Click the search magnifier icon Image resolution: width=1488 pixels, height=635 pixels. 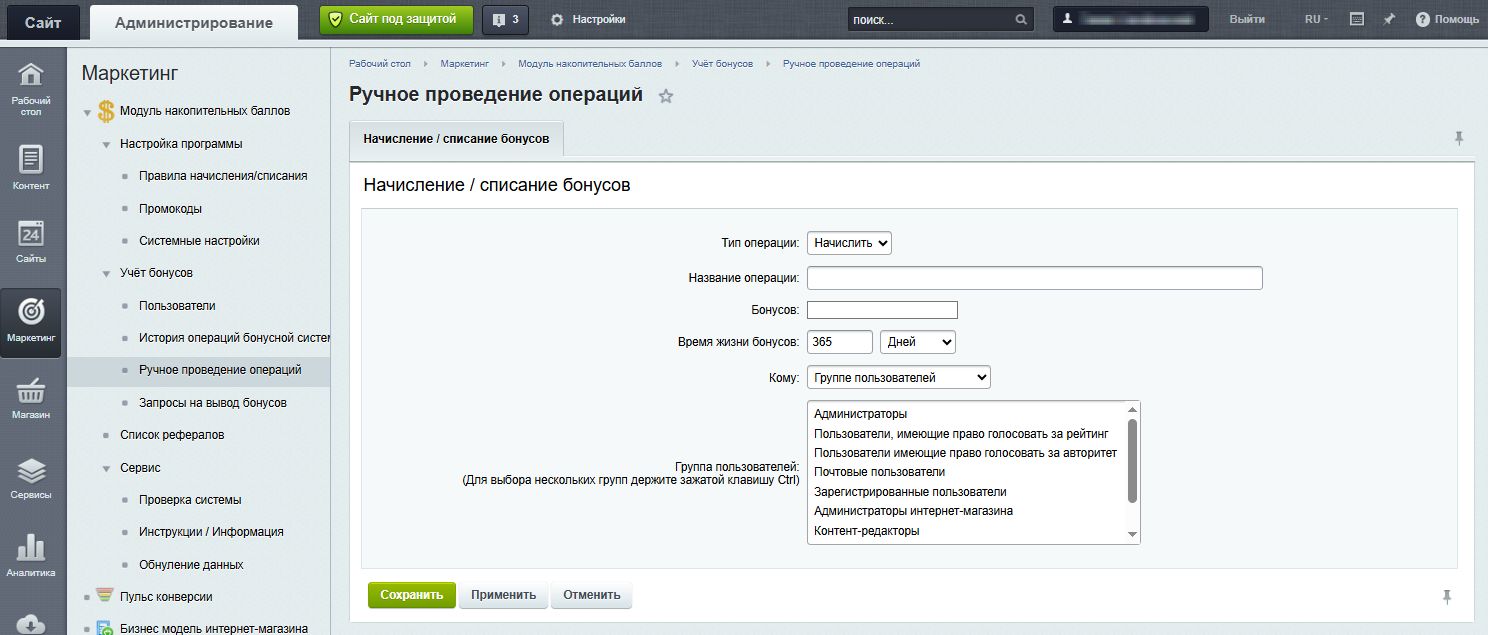point(1021,19)
